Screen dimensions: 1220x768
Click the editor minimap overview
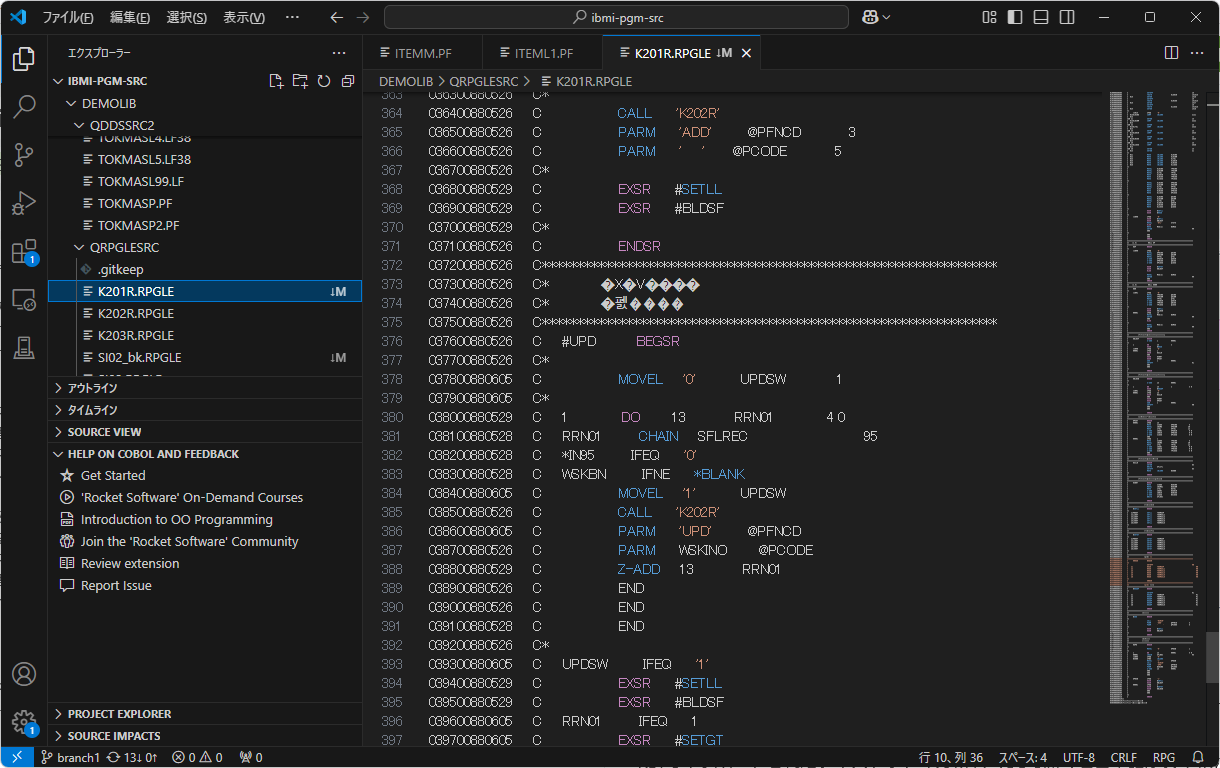tap(1155, 398)
